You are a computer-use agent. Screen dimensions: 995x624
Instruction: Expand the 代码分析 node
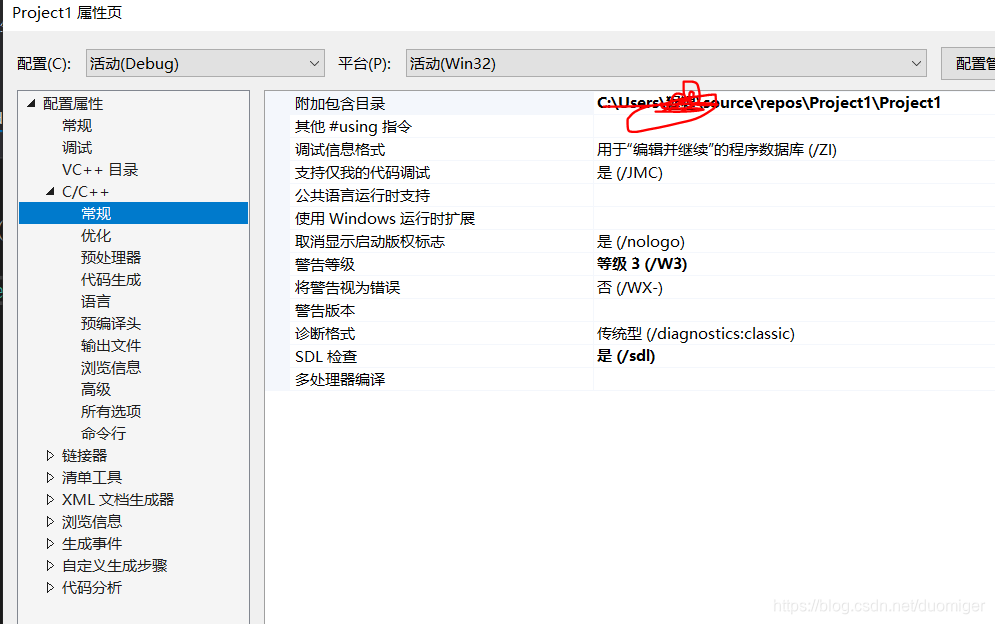[x=50, y=587]
